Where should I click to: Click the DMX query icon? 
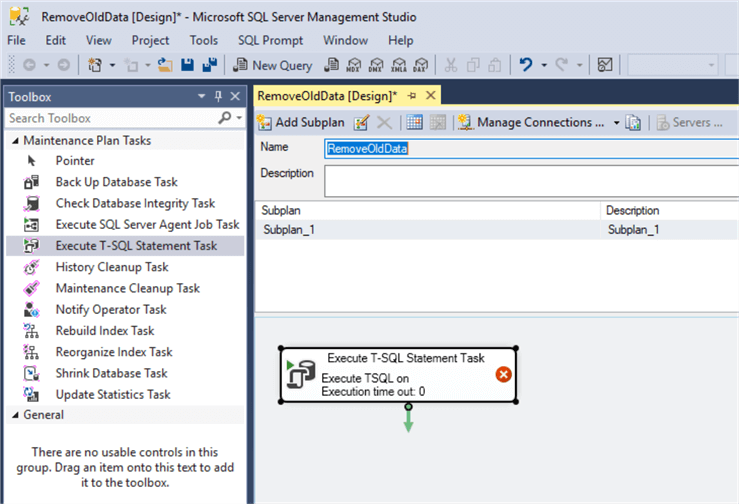pyautogui.click(x=376, y=65)
